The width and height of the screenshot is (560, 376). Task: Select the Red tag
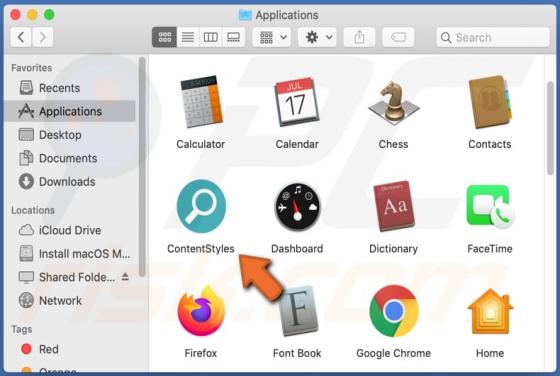pos(70,349)
